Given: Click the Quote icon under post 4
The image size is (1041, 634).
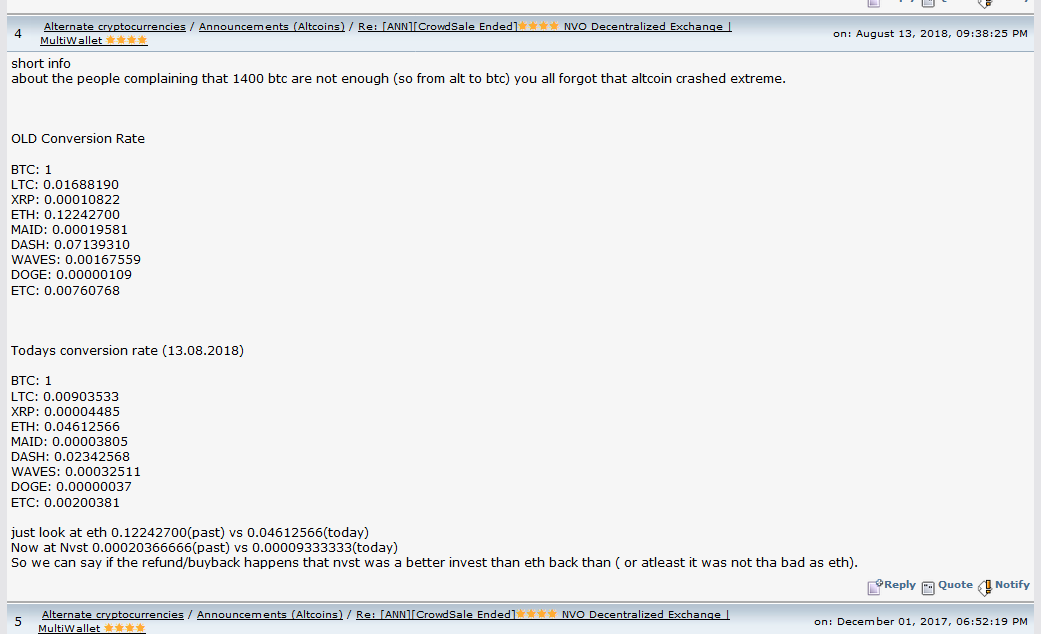Looking at the screenshot, I should [x=928, y=588].
